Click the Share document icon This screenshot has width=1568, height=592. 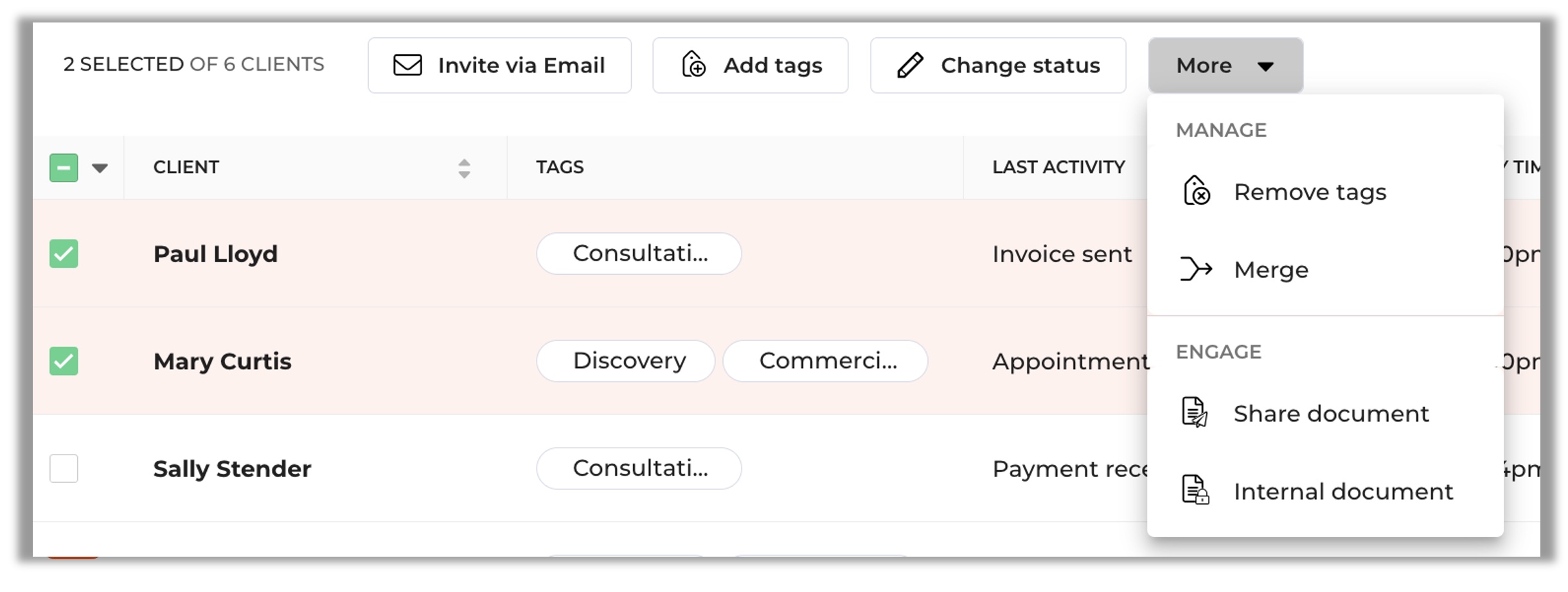[x=1195, y=412]
